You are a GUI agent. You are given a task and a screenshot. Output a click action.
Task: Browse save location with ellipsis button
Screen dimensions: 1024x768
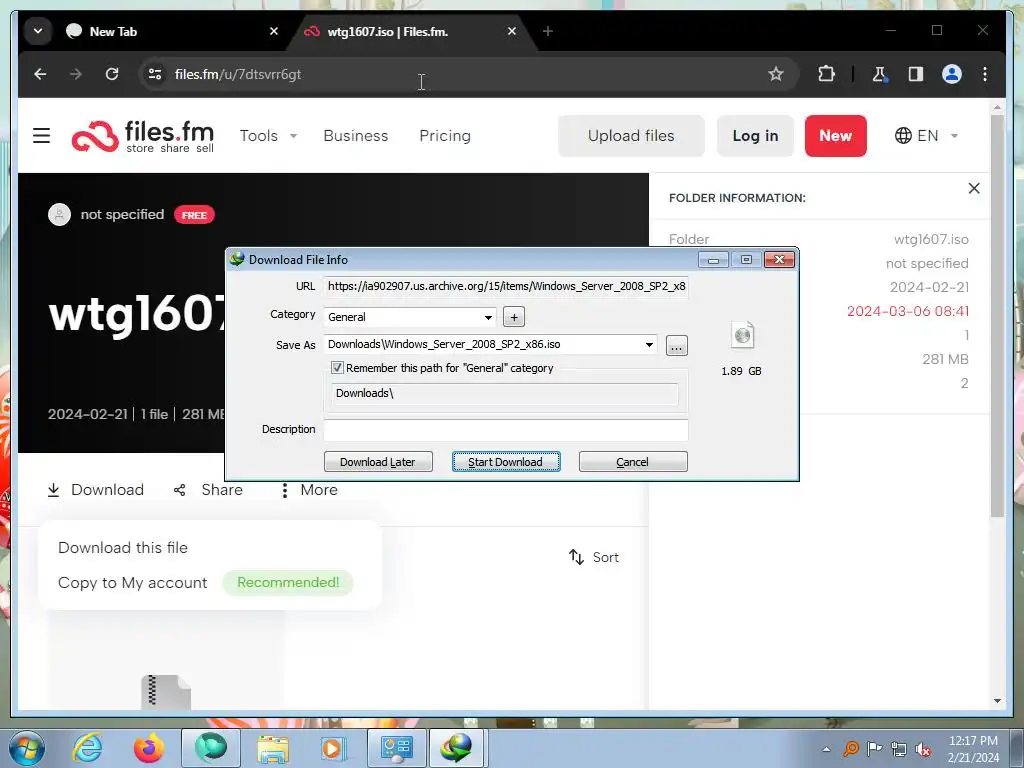point(677,345)
